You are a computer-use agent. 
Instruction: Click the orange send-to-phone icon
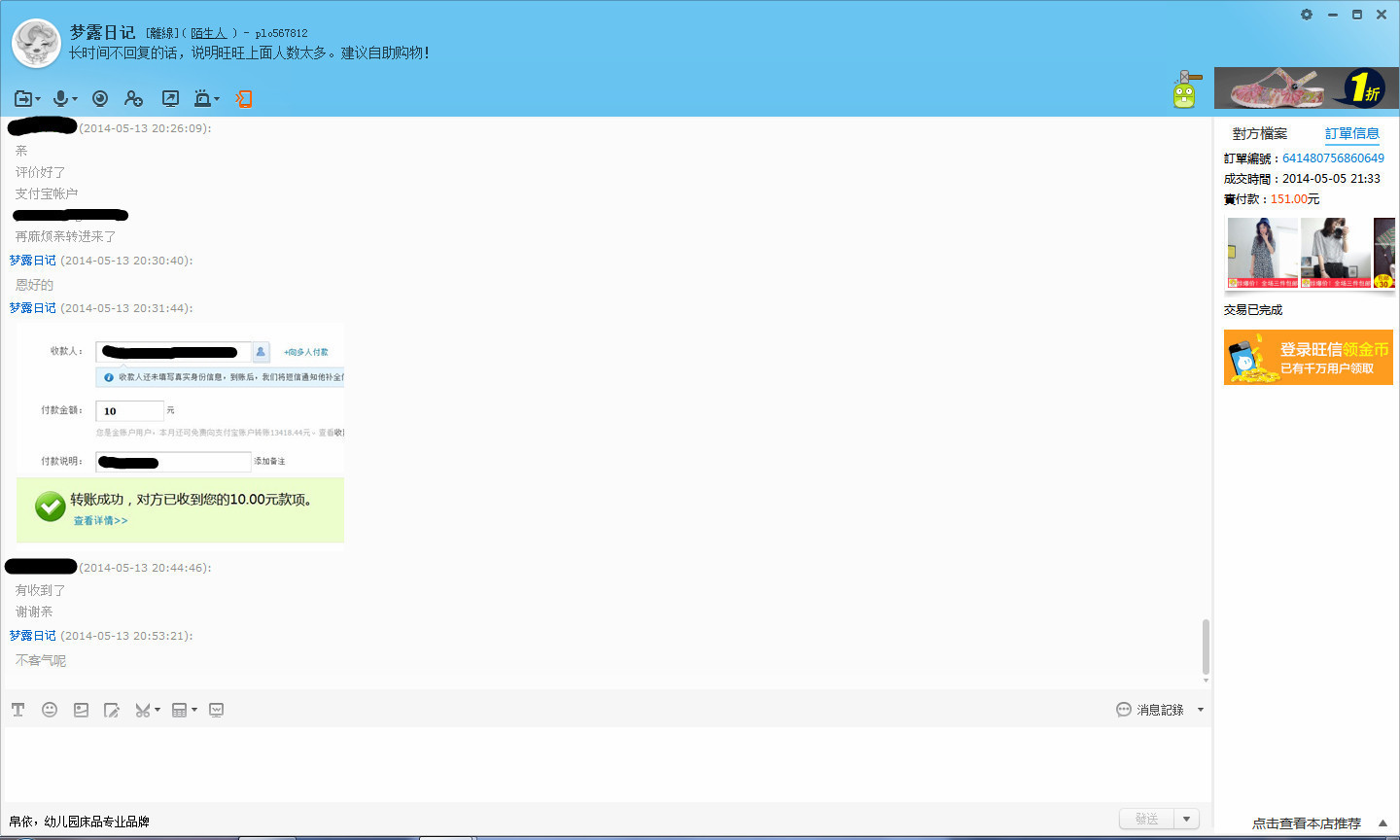(x=244, y=98)
